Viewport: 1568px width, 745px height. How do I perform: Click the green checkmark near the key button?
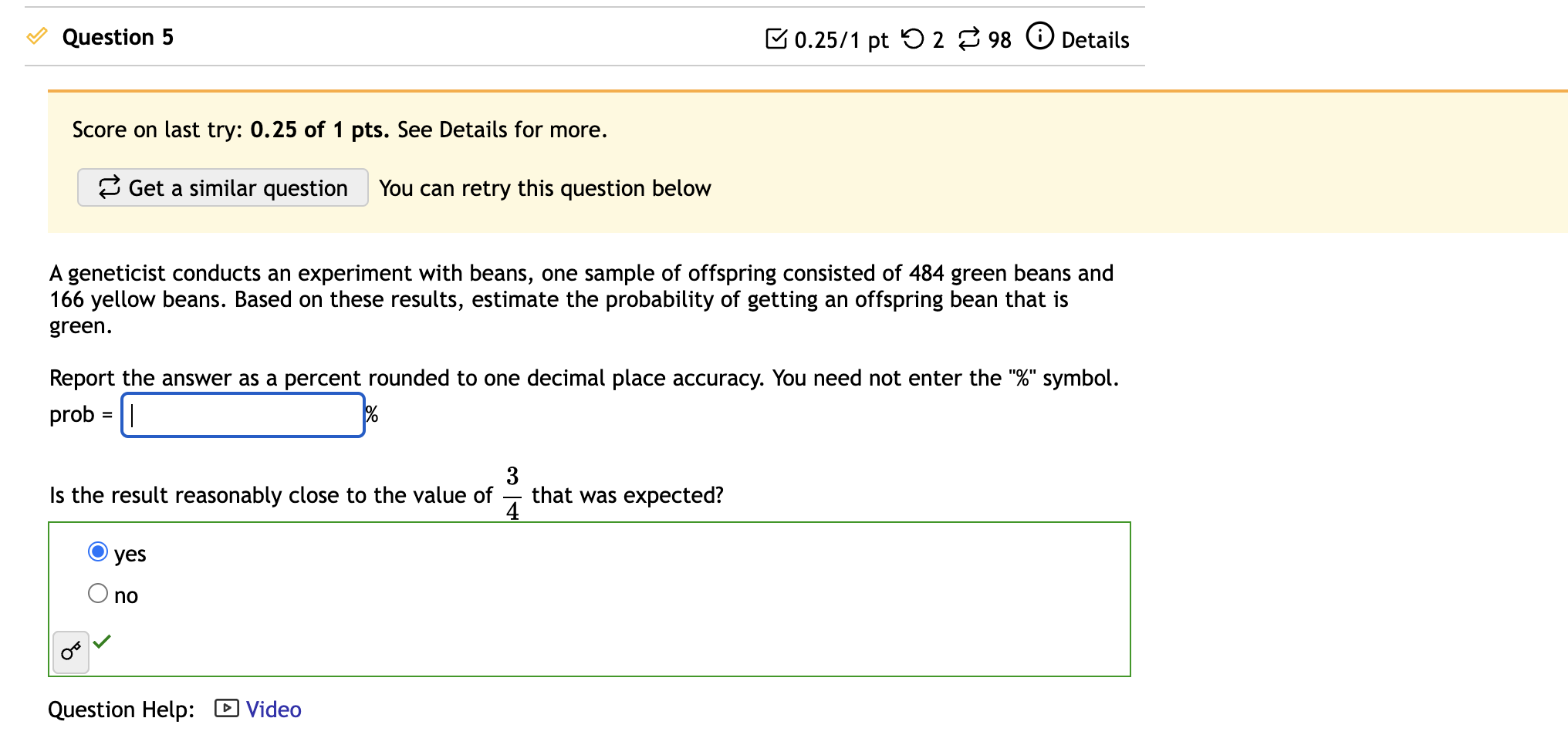(104, 641)
